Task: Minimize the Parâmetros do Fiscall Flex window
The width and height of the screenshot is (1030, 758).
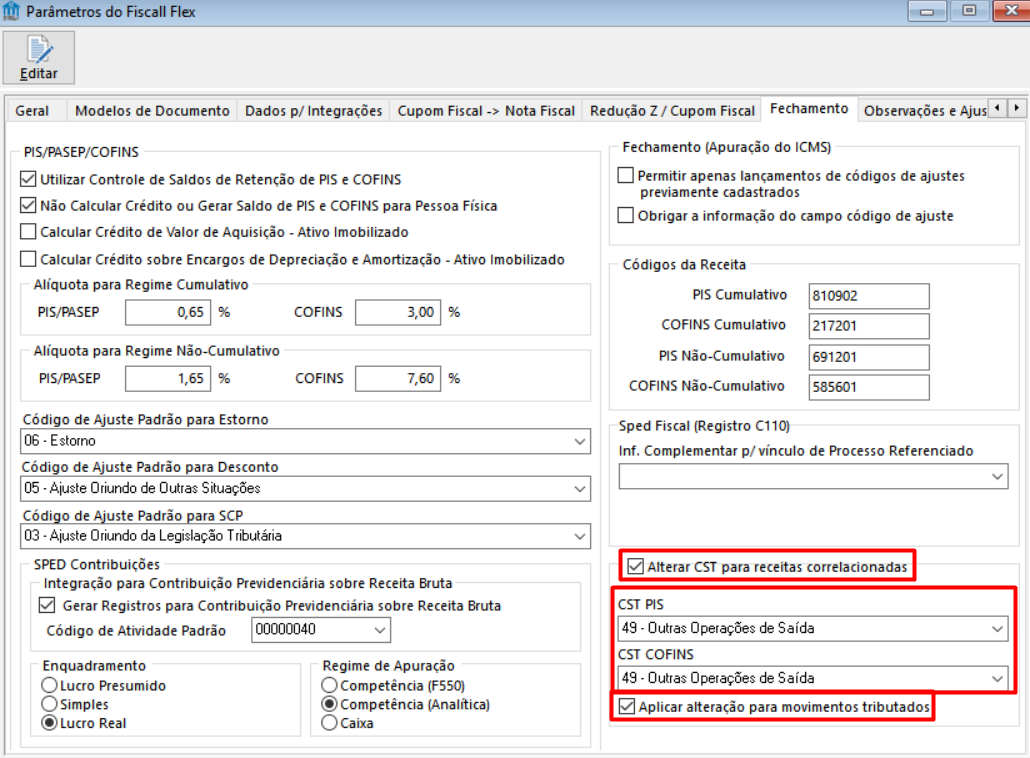Action: [x=927, y=11]
